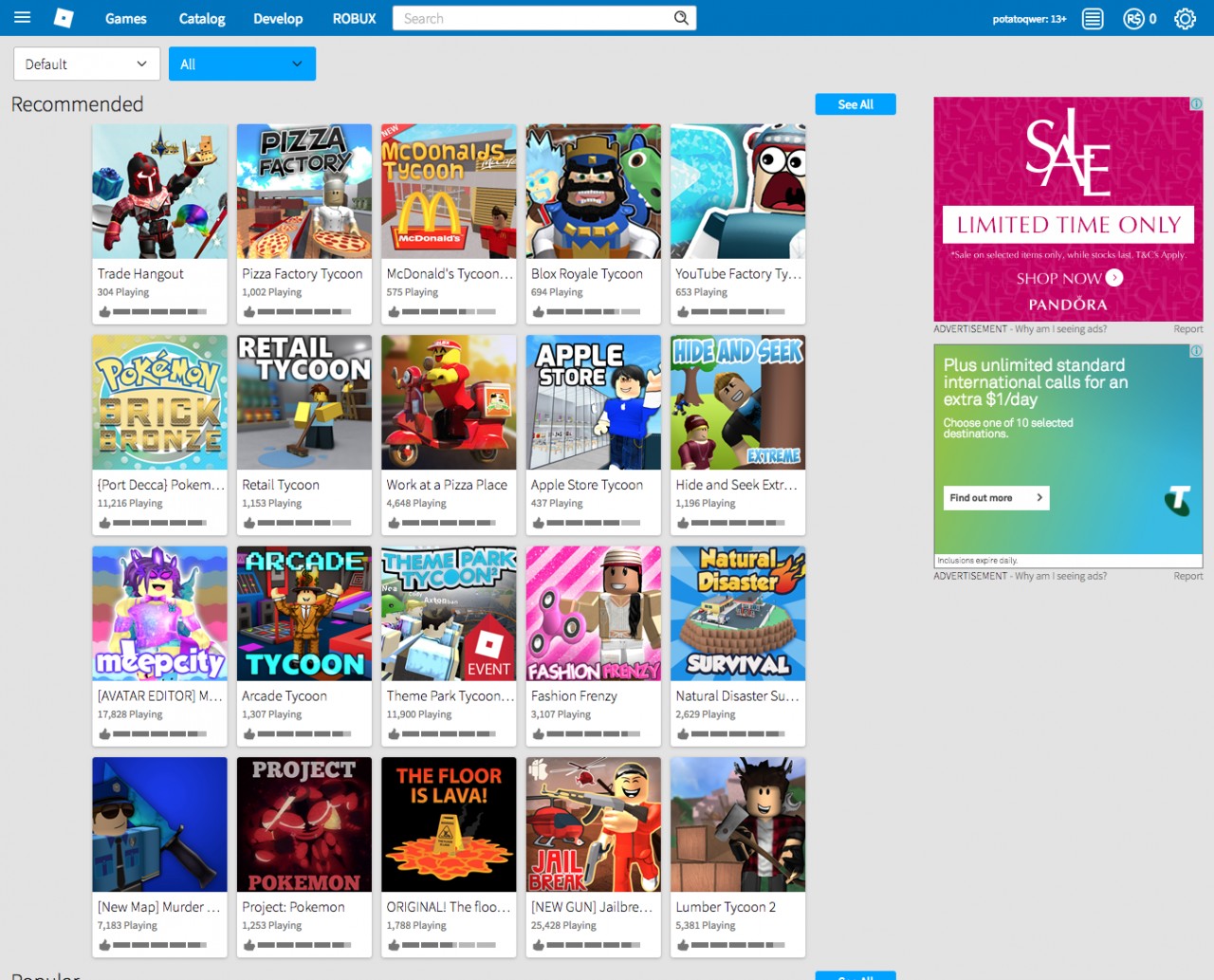Click thumbs-up icon under Lumber Tycoon 2

(683, 945)
